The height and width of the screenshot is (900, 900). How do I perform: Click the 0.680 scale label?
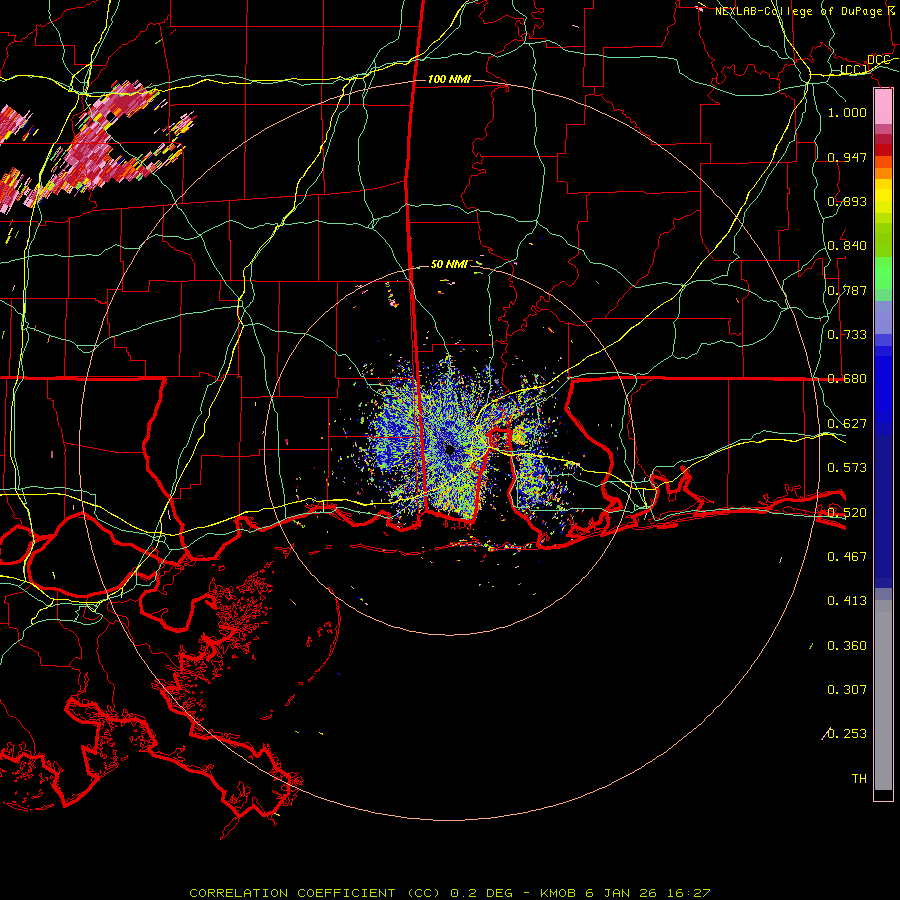click(847, 379)
